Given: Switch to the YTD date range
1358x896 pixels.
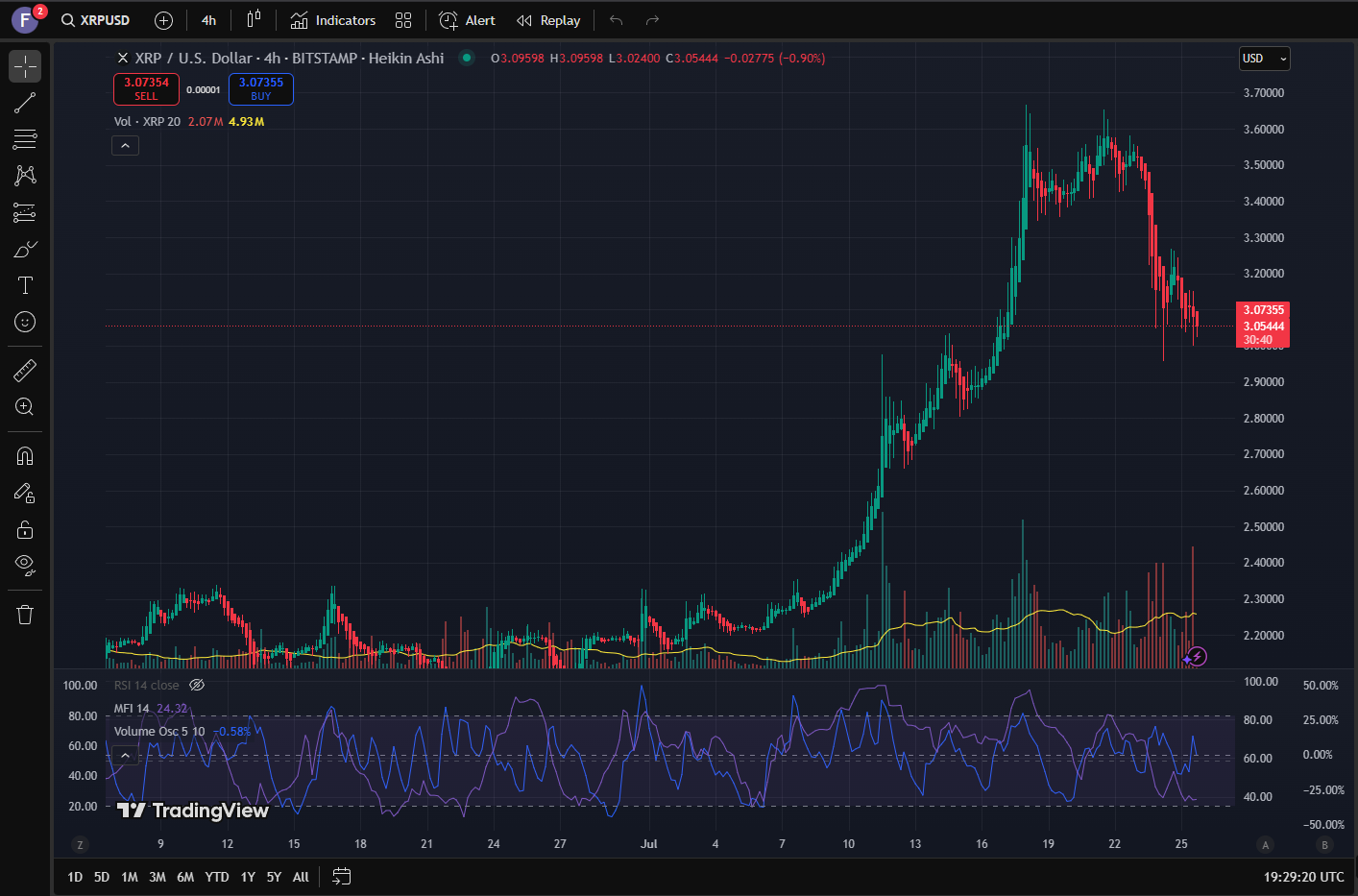Looking at the screenshot, I should click(x=217, y=877).
